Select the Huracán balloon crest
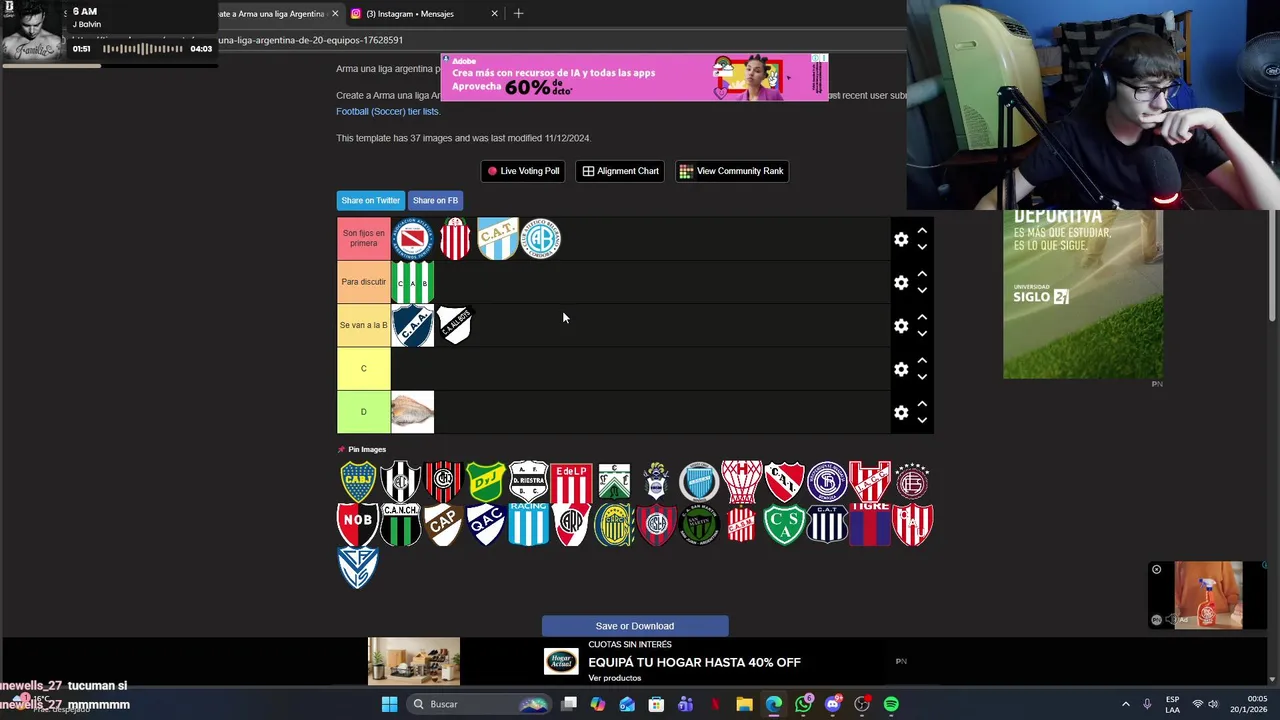This screenshot has height=720, width=1280. click(742, 482)
